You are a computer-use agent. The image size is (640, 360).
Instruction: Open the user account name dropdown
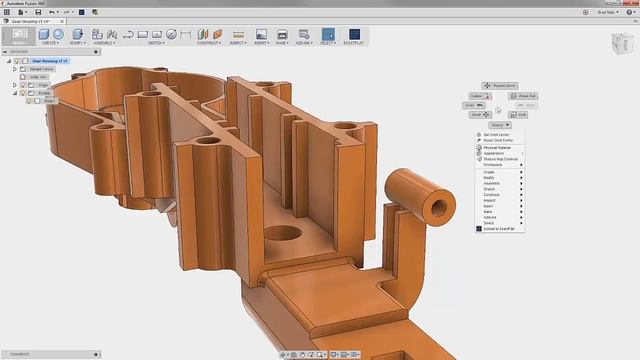click(x=608, y=12)
